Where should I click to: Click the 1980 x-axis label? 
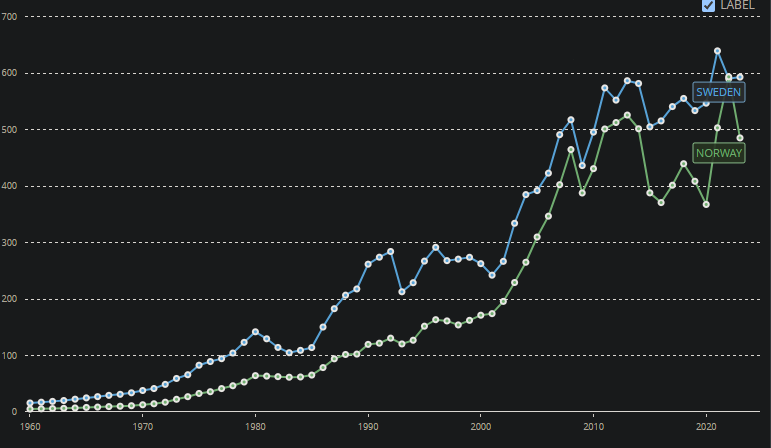[x=255, y=427]
